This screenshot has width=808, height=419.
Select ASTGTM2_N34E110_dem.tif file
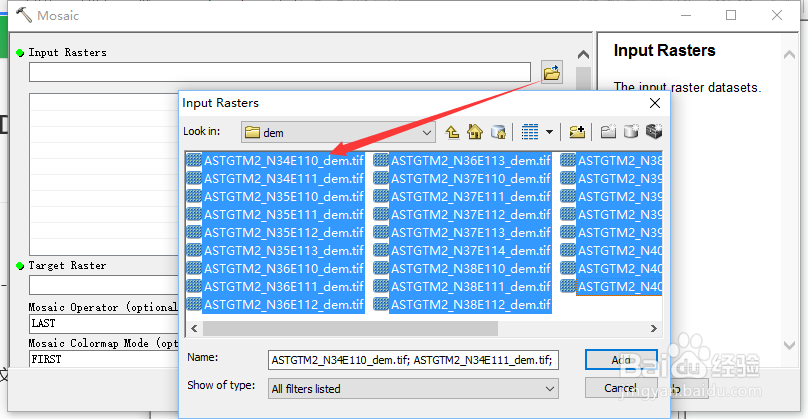[x=283, y=161]
